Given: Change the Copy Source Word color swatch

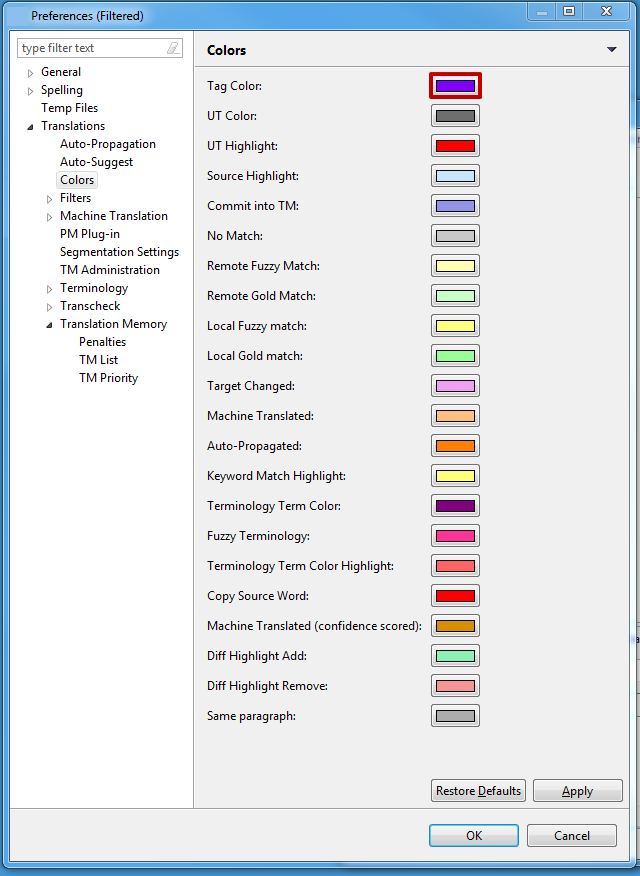Looking at the screenshot, I should [x=455, y=596].
